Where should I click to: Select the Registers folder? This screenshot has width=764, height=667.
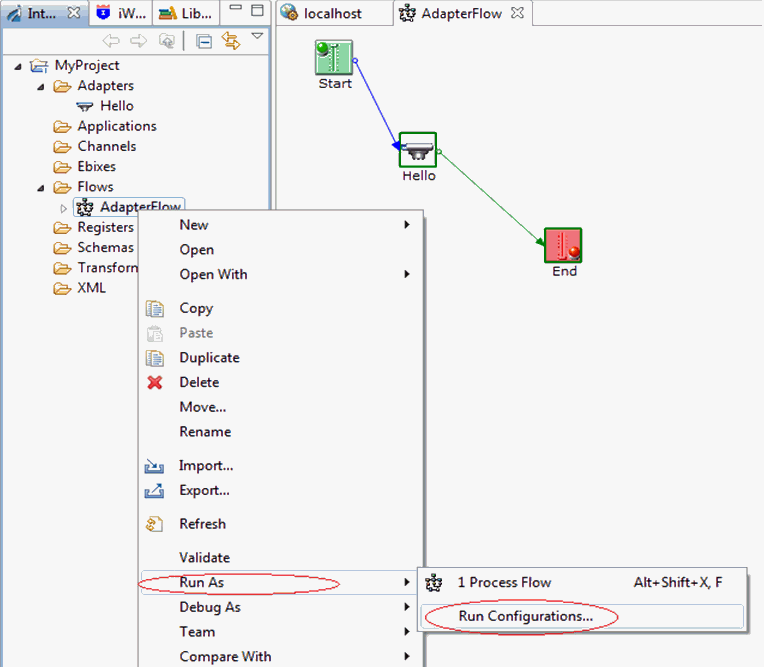point(105,227)
